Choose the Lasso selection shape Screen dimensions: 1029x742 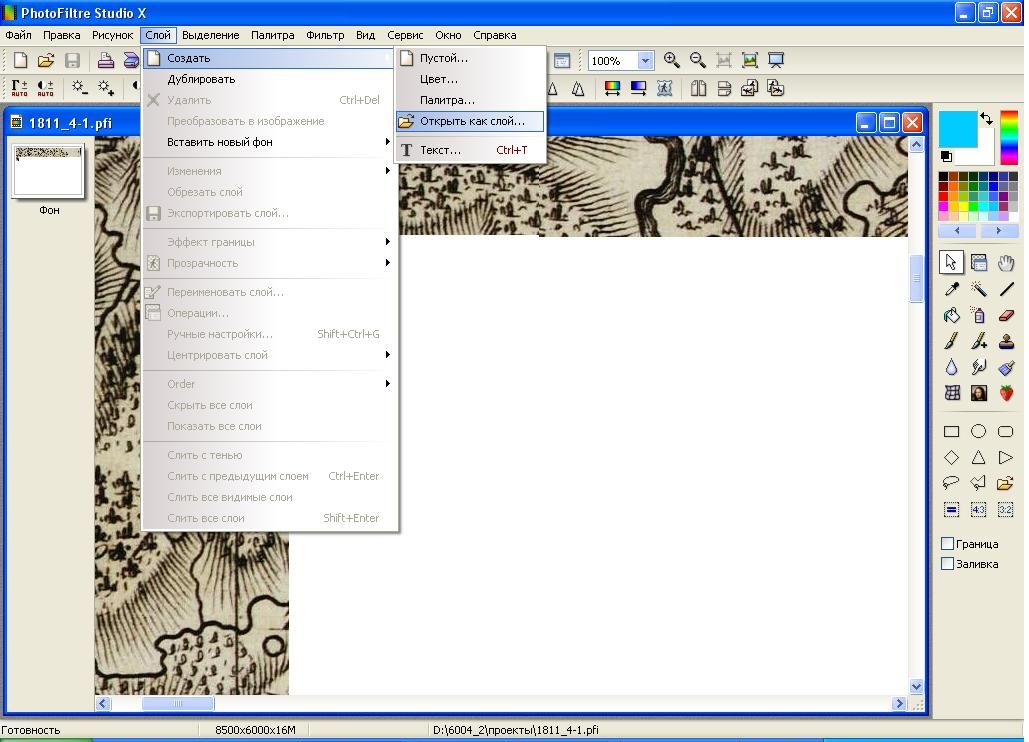click(951, 484)
